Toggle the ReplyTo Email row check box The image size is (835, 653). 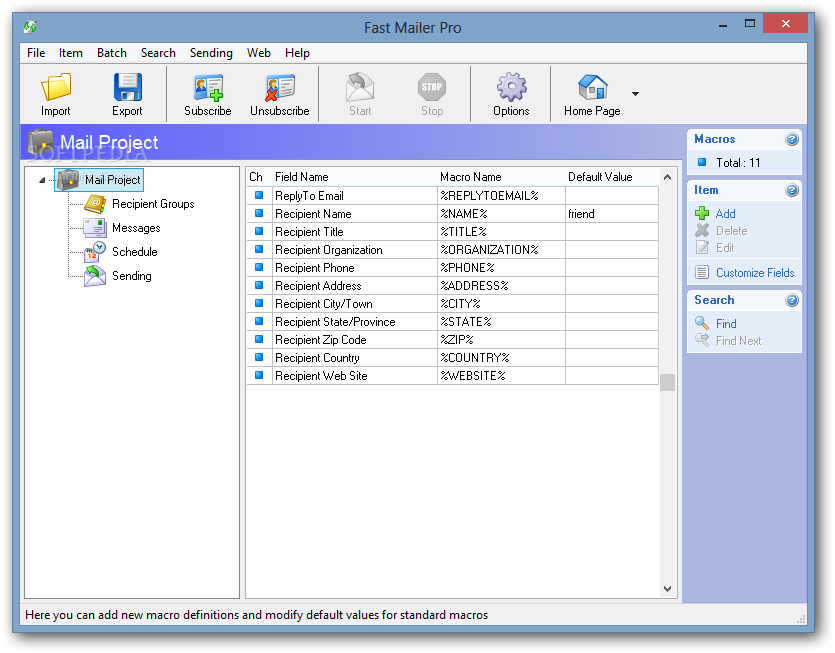pyautogui.click(x=259, y=195)
